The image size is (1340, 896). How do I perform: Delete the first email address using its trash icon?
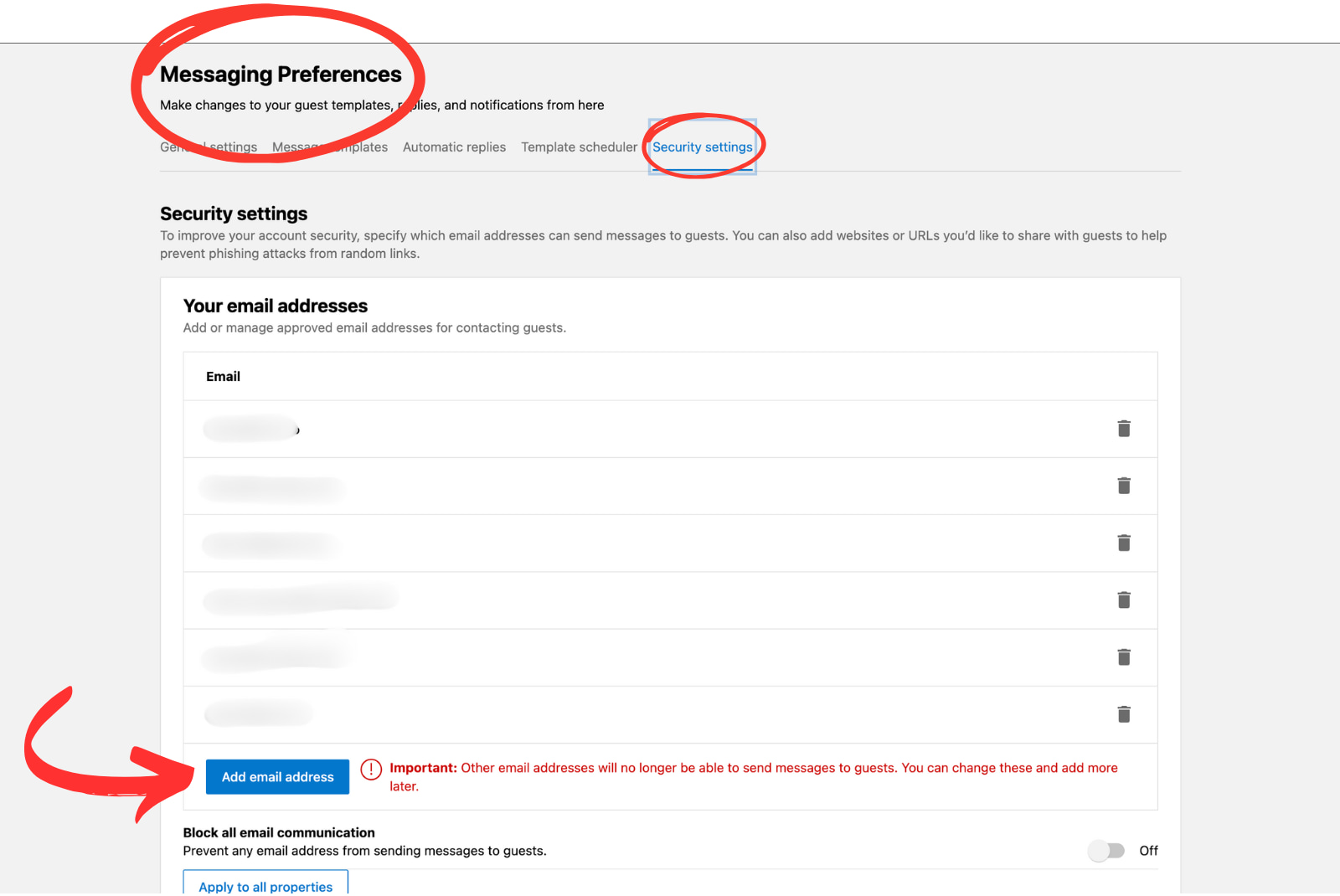(1123, 428)
